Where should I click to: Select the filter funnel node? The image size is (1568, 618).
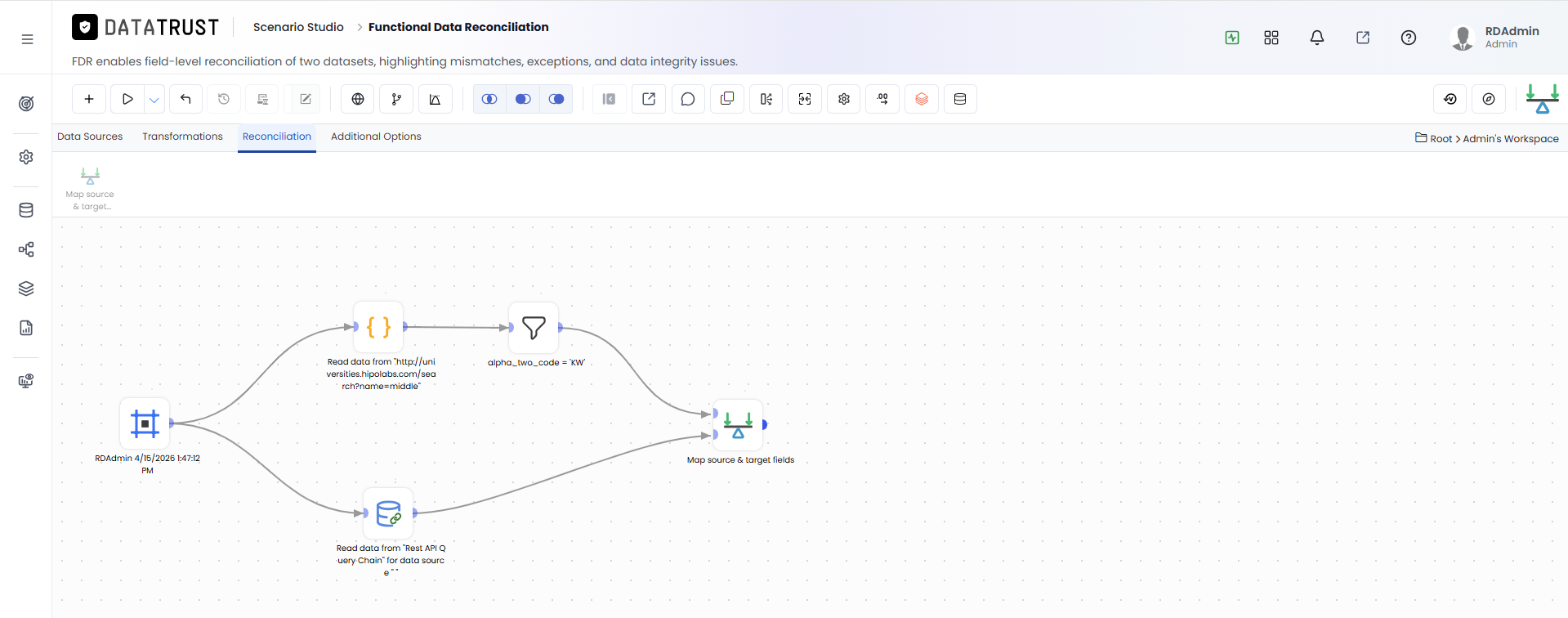pyautogui.click(x=534, y=327)
